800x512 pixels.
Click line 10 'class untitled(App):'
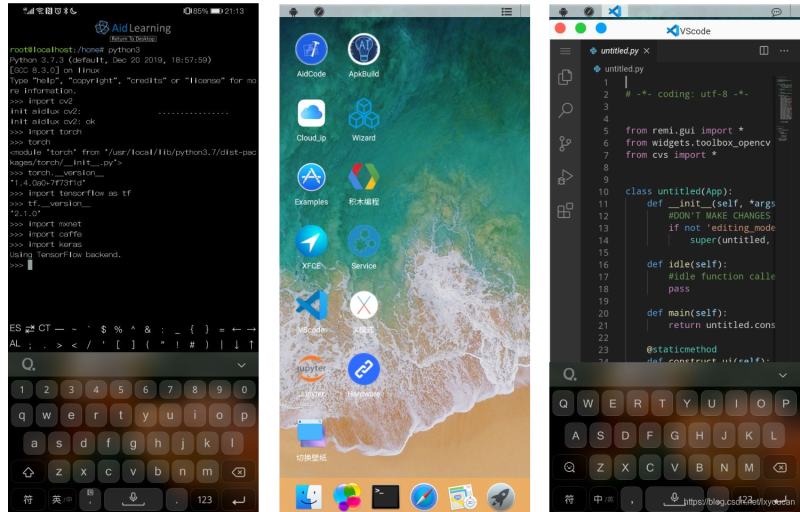[x=679, y=191]
